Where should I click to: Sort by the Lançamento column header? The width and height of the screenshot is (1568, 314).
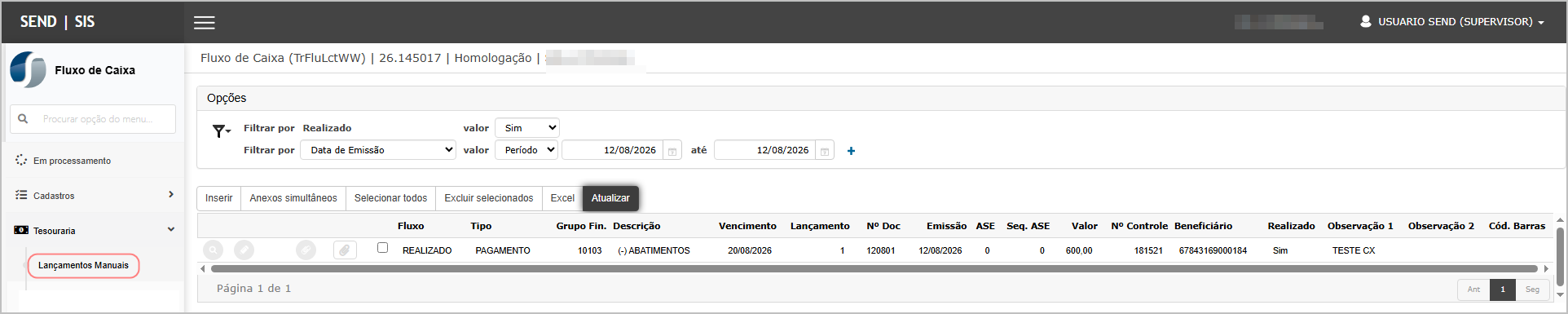tap(820, 226)
